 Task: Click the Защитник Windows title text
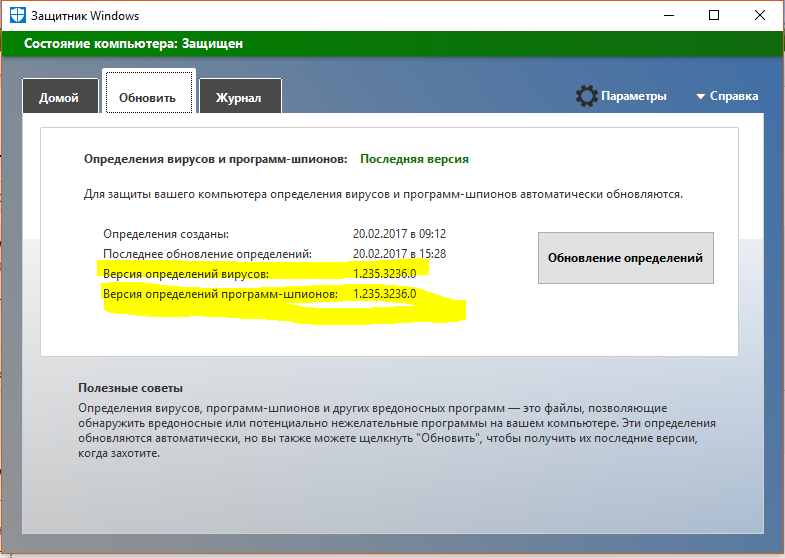(x=85, y=16)
